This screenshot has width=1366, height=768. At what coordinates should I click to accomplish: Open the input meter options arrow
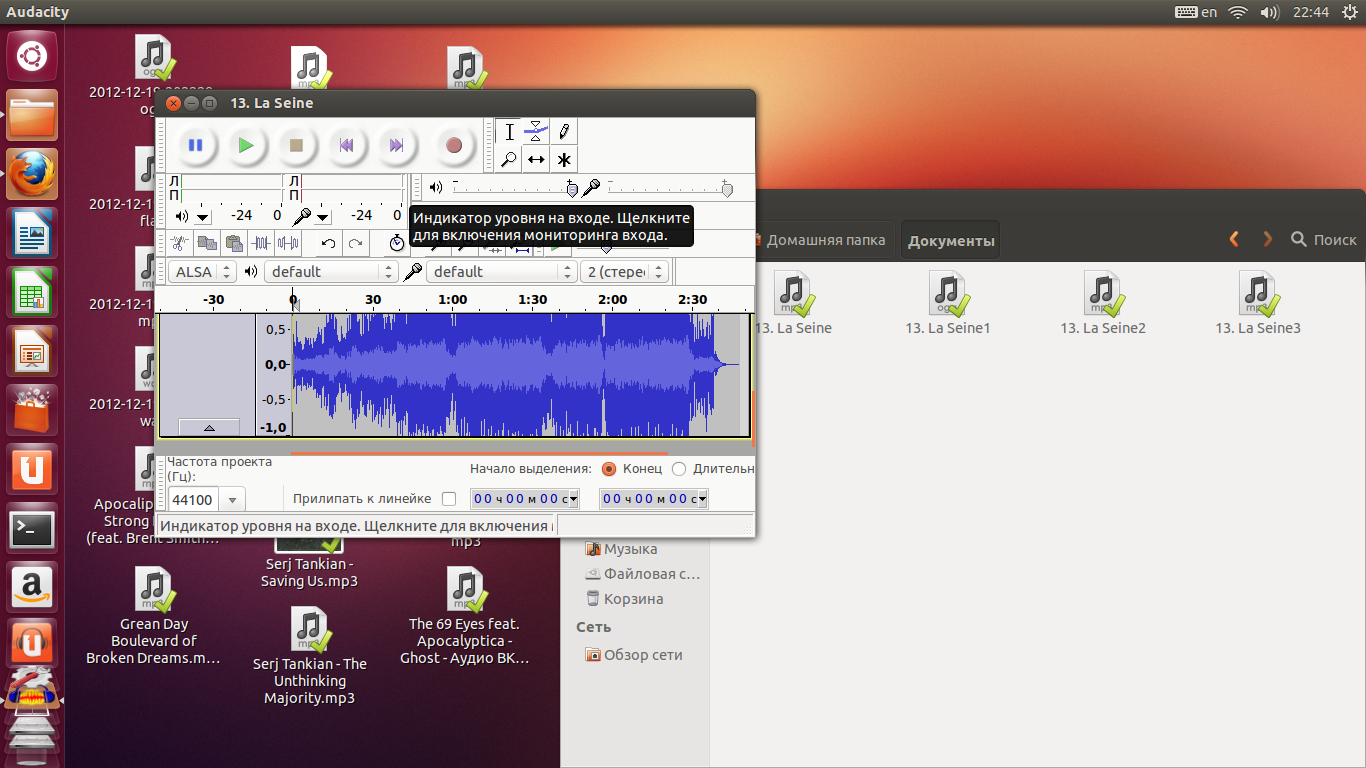pos(324,216)
